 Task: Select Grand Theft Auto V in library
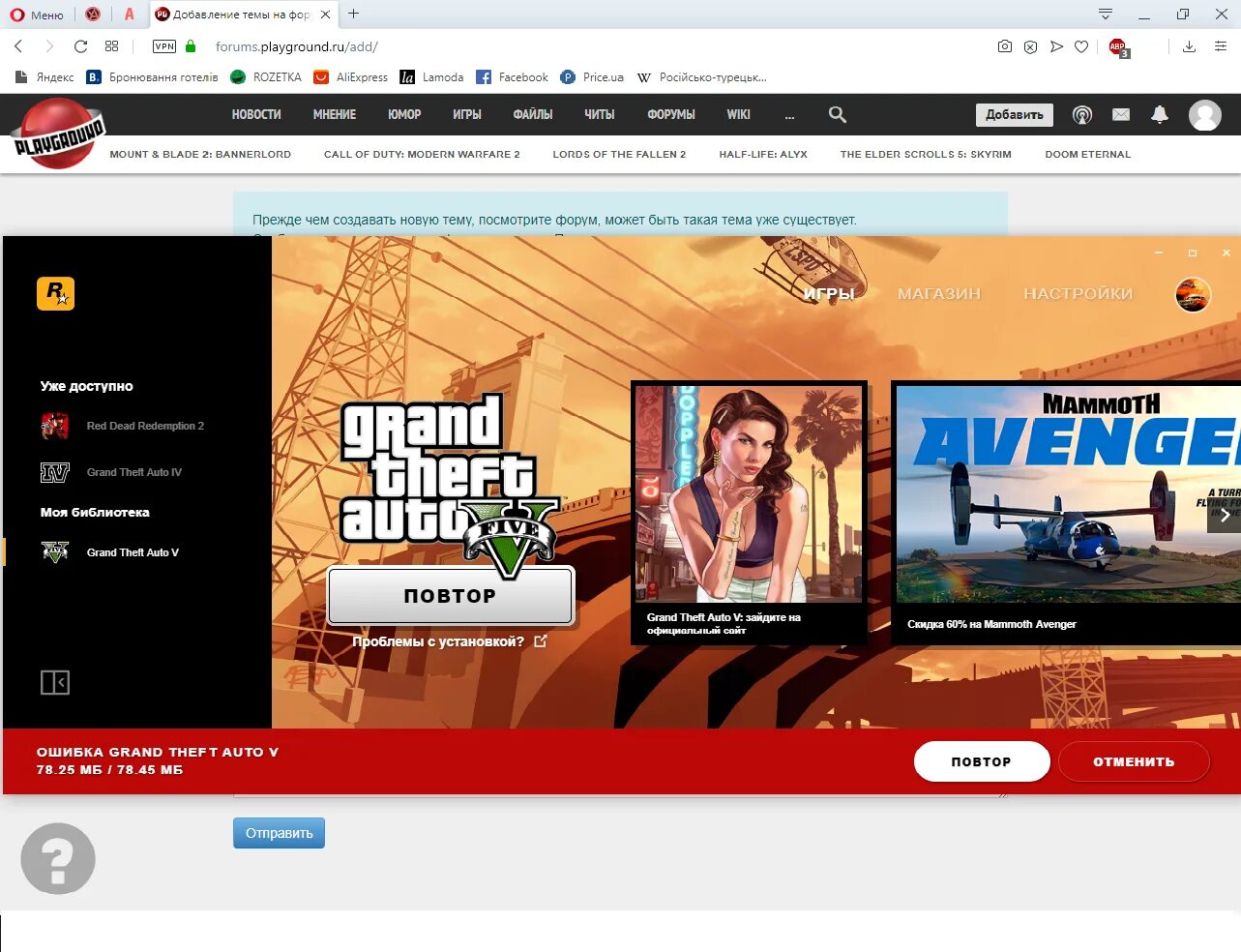pyautogui.click(x=111, y=552)
